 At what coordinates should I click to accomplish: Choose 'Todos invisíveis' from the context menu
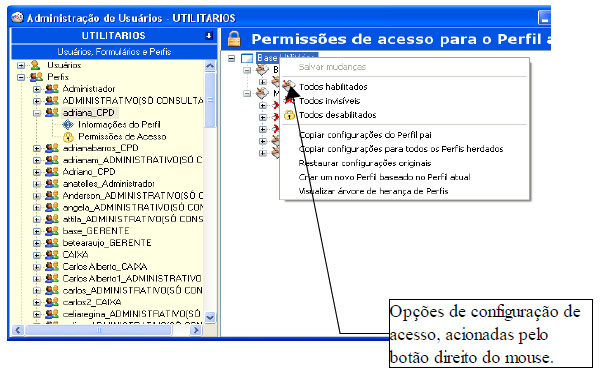point(329,101)
